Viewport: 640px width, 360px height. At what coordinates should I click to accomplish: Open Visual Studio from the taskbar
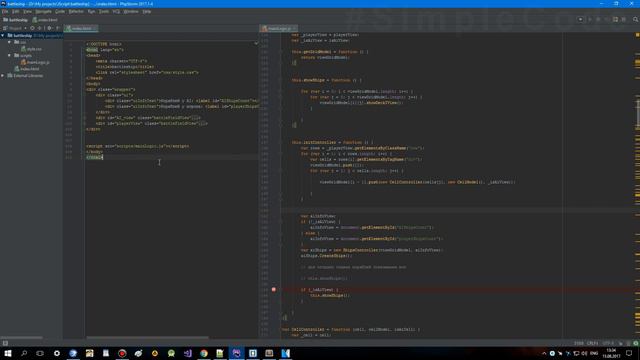[x=187, y=353]
